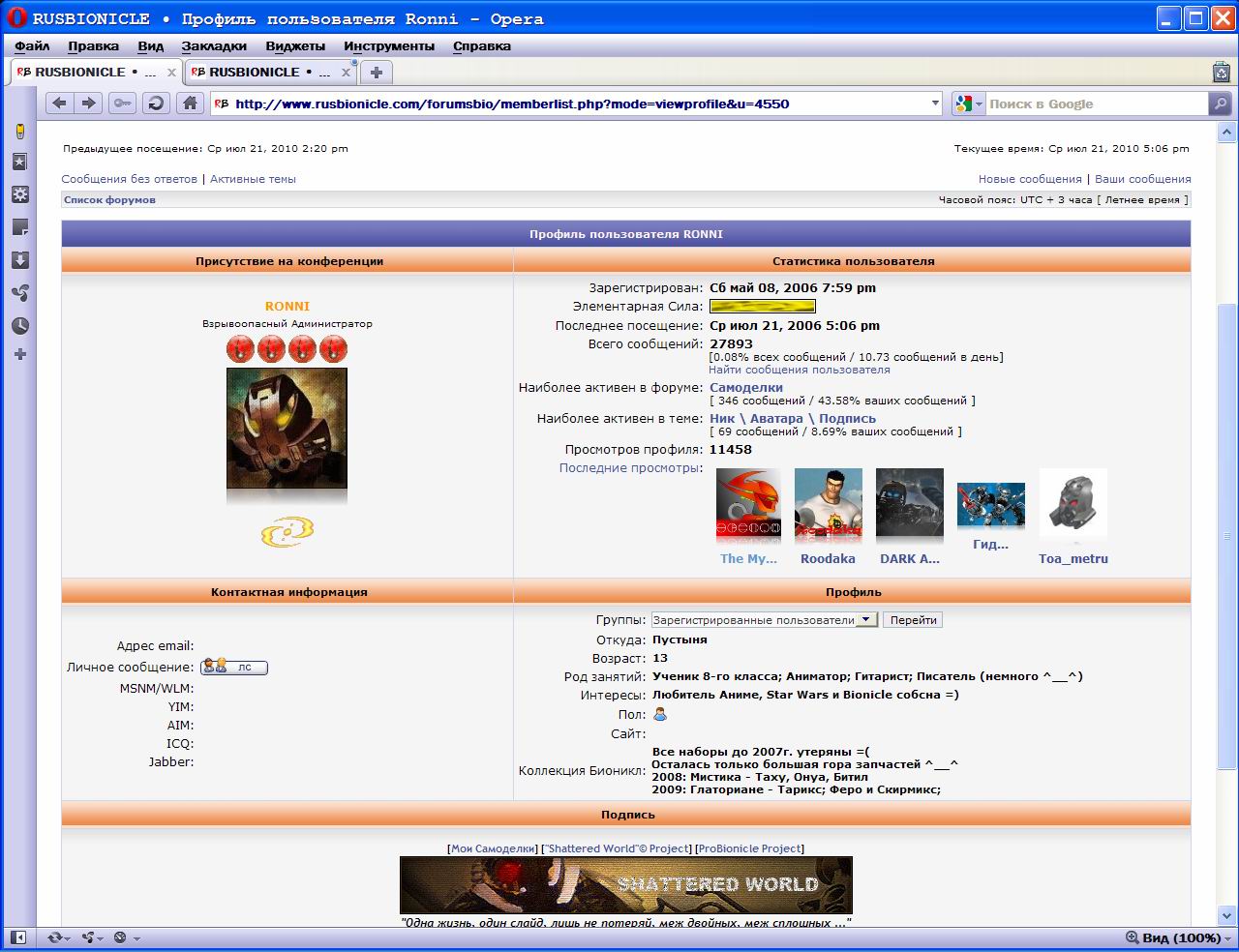Open the Opera Unite status bar menu
Image resolution: width=1239 pixels, height=952 pixels.
point(93,937)
